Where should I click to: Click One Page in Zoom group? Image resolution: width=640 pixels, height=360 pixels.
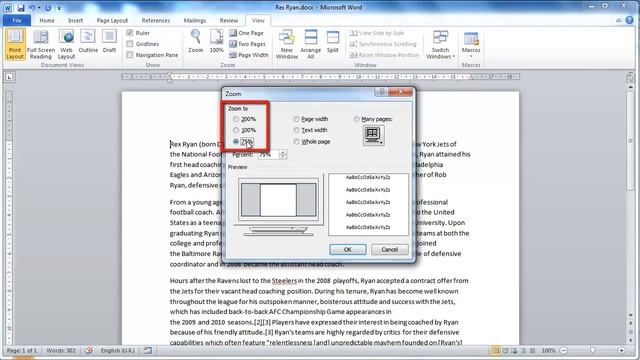tap(247, 33)
